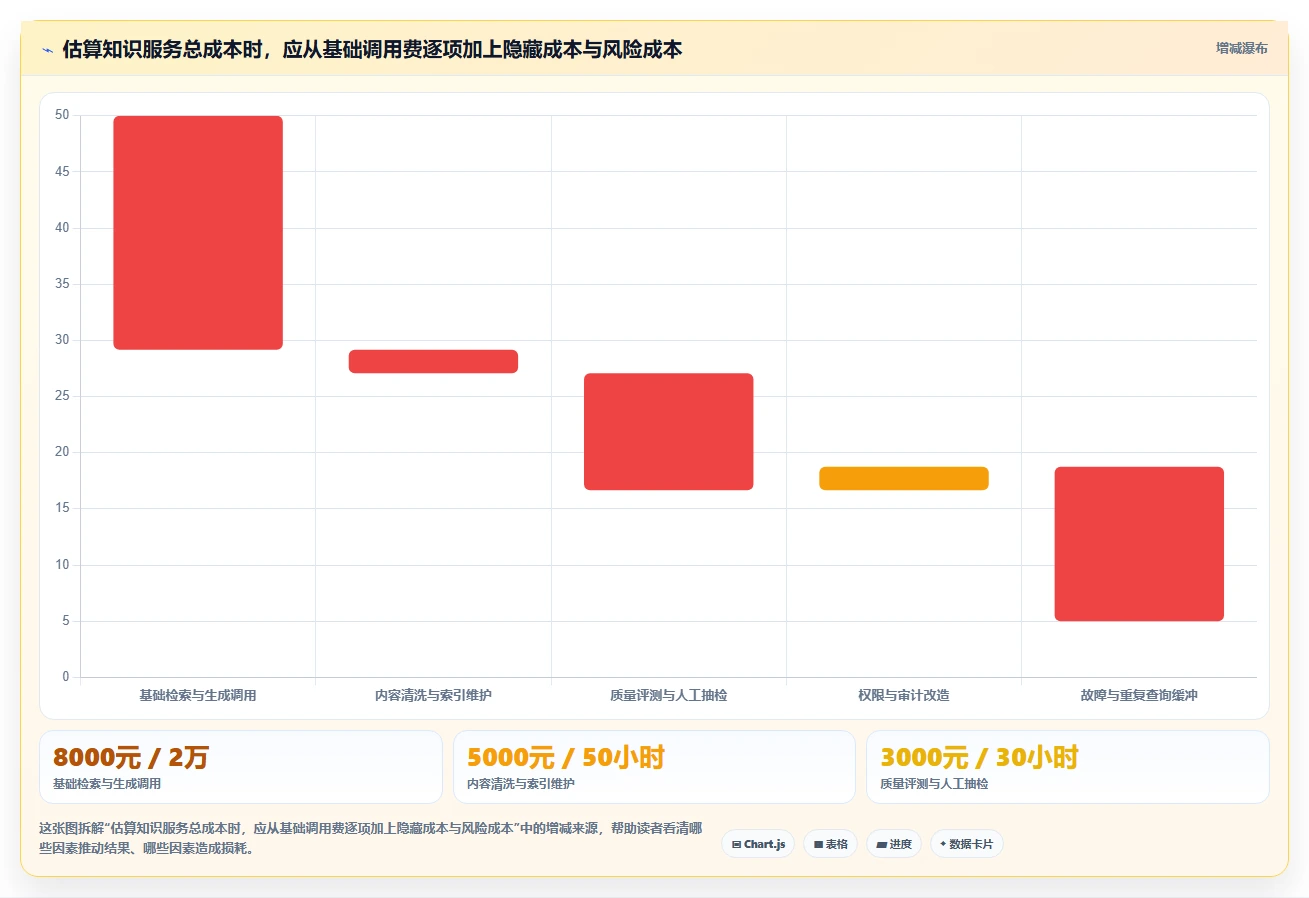Image resolution: width=1309 pixels, height=898 pixels.
Task: Click the lightning icon beside the title
Action: point(47,50)
